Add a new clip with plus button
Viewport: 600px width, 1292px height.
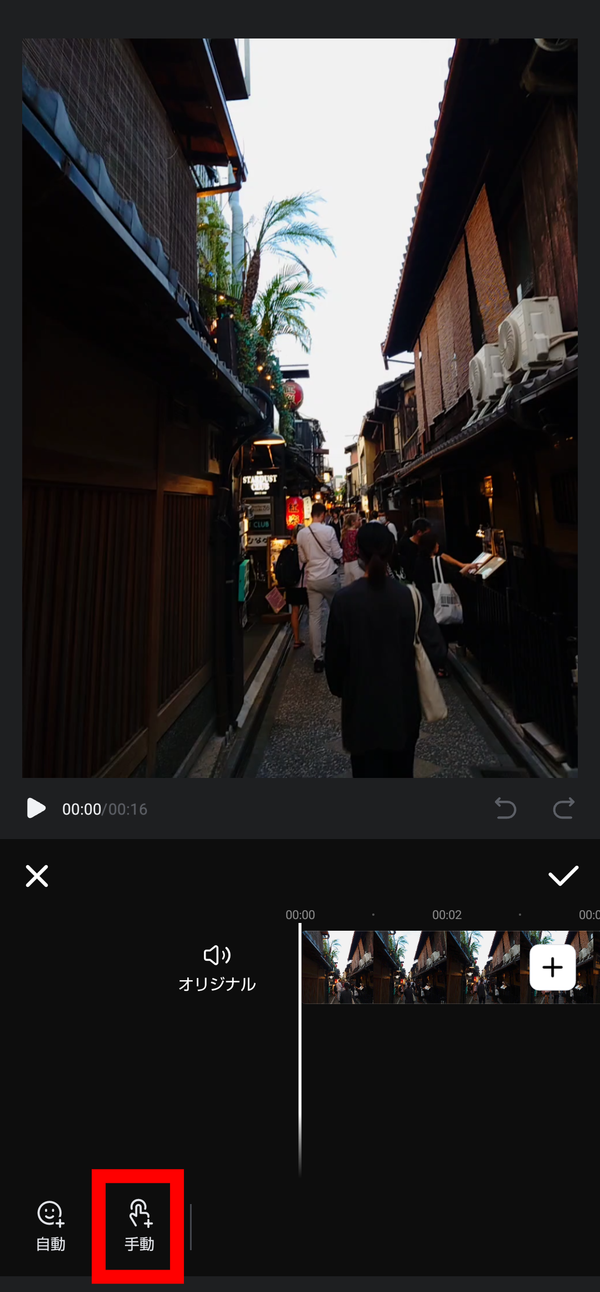pos(553,967)
